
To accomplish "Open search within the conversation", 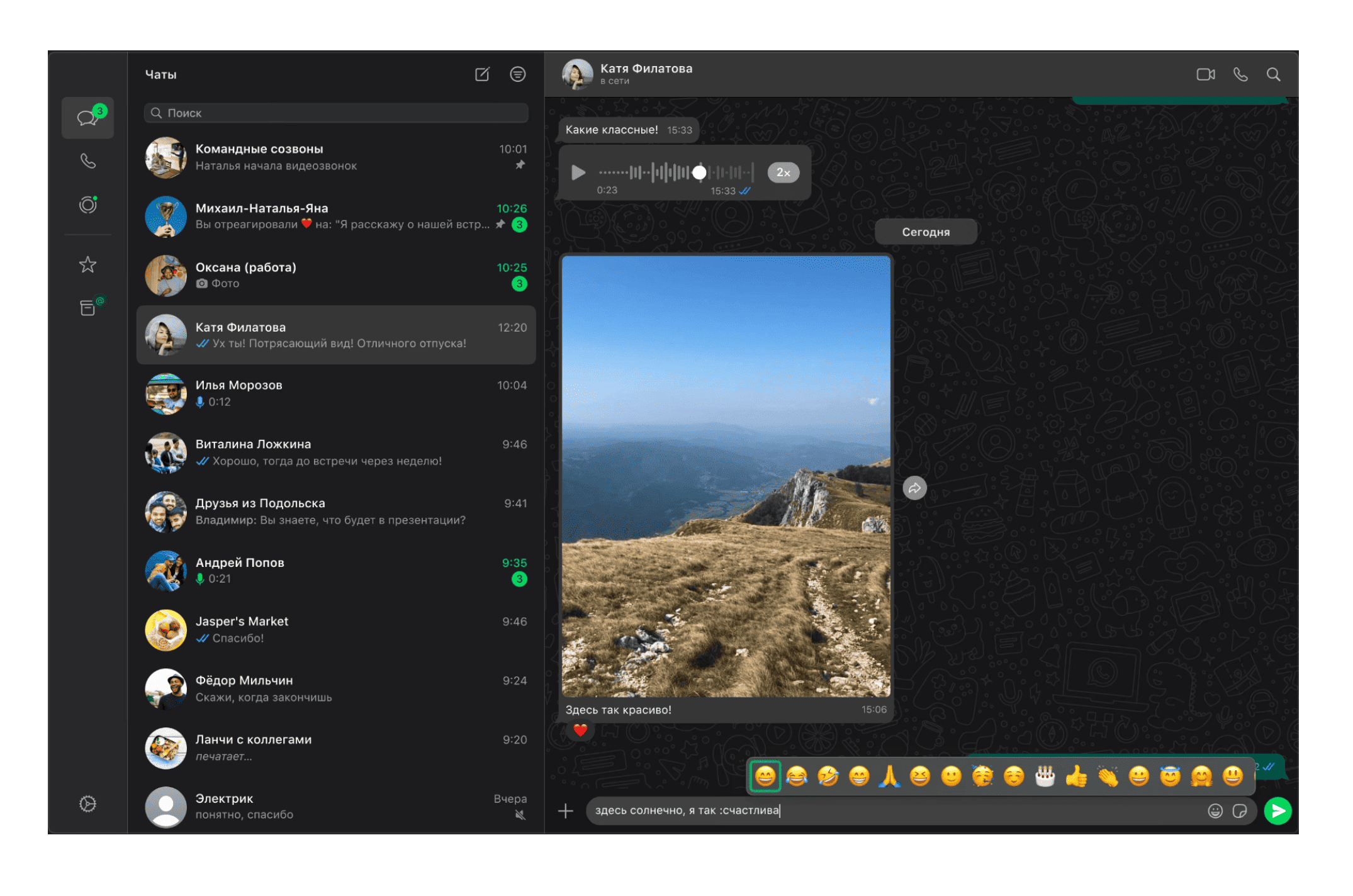I will tap(1273, 75).
